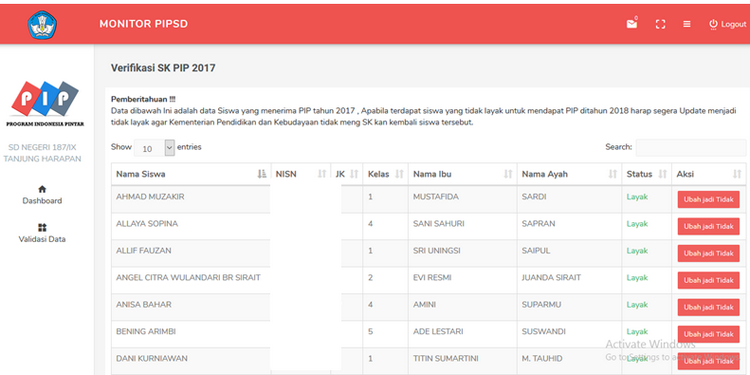Click the PIP Program Indonesia Pintar logo
Viewport: 750px width, 375px height.
tap(45, 104)
